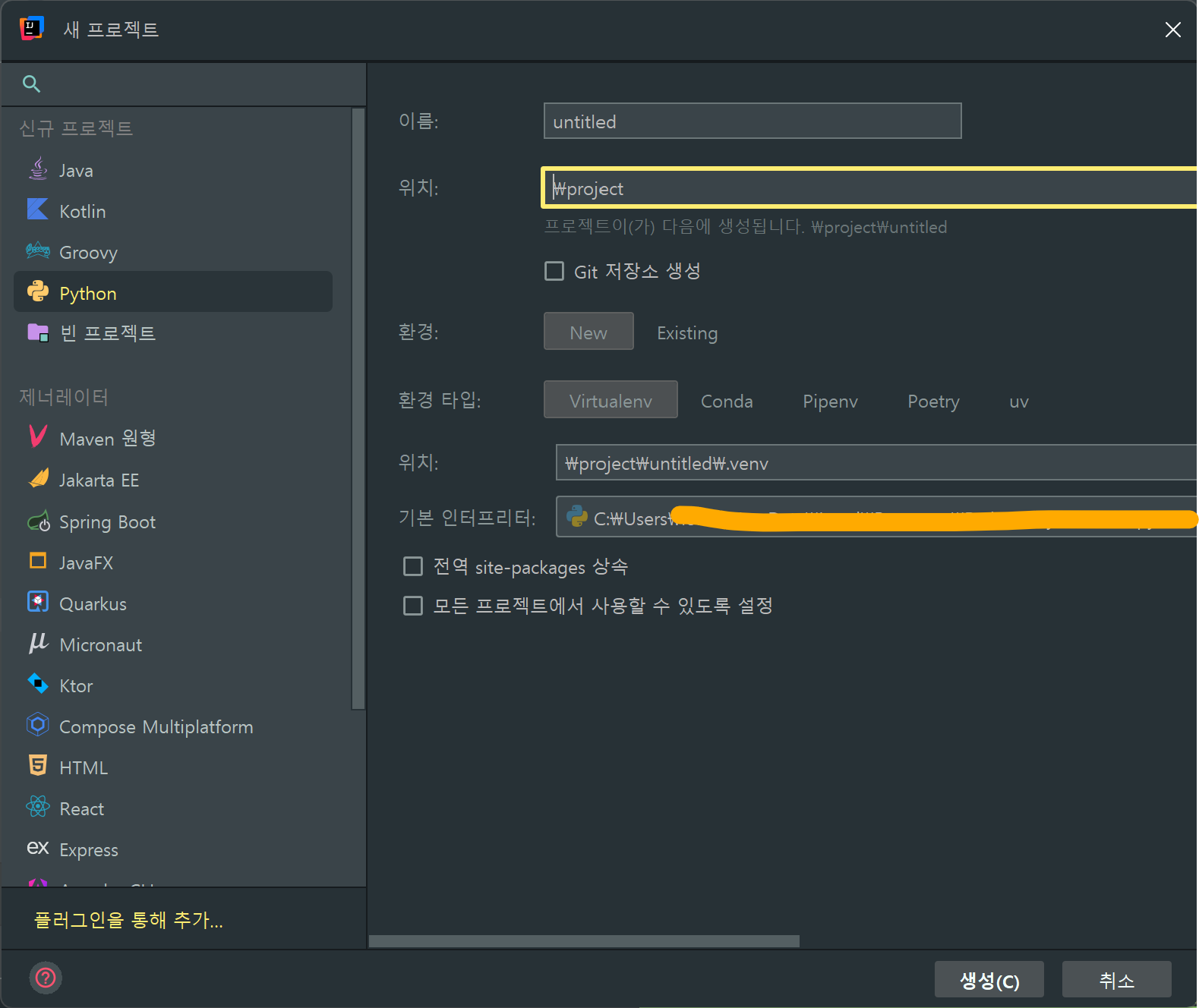Viewport: 1199px width, 1008px height.
Task: Click the 빈 프로젝트 folder icon
Action: 38,332
